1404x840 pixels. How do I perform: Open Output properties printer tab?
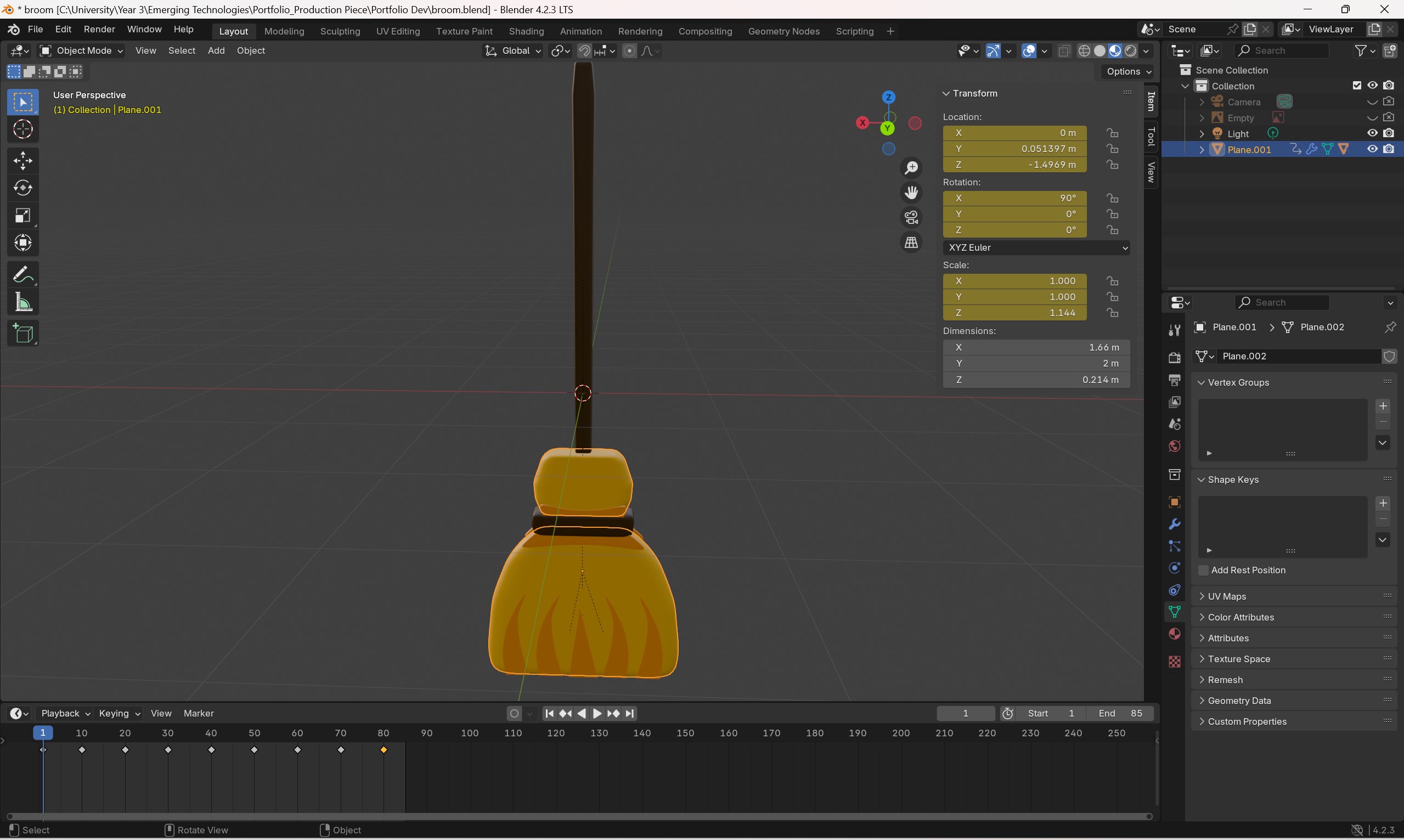tap(1174, 380)
